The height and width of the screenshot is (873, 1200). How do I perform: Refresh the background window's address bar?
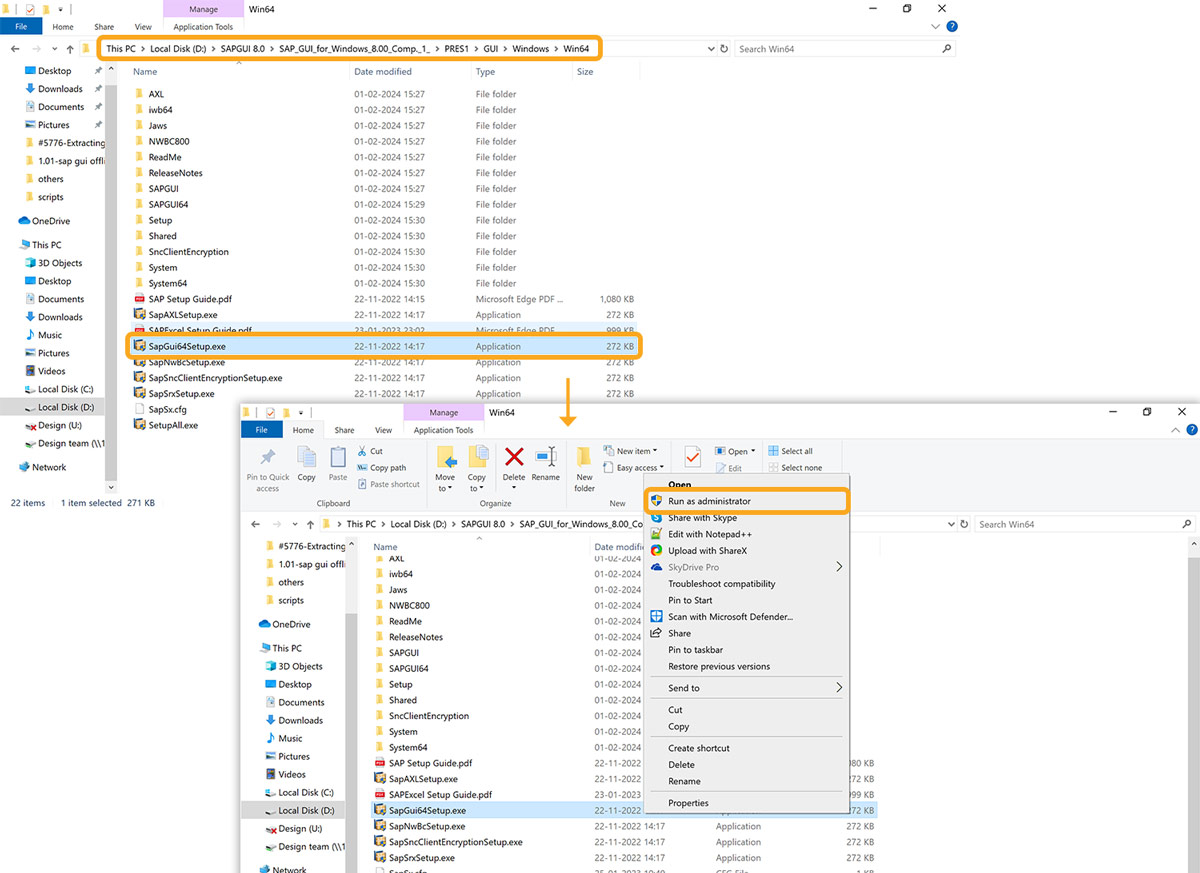pos(724,48)
